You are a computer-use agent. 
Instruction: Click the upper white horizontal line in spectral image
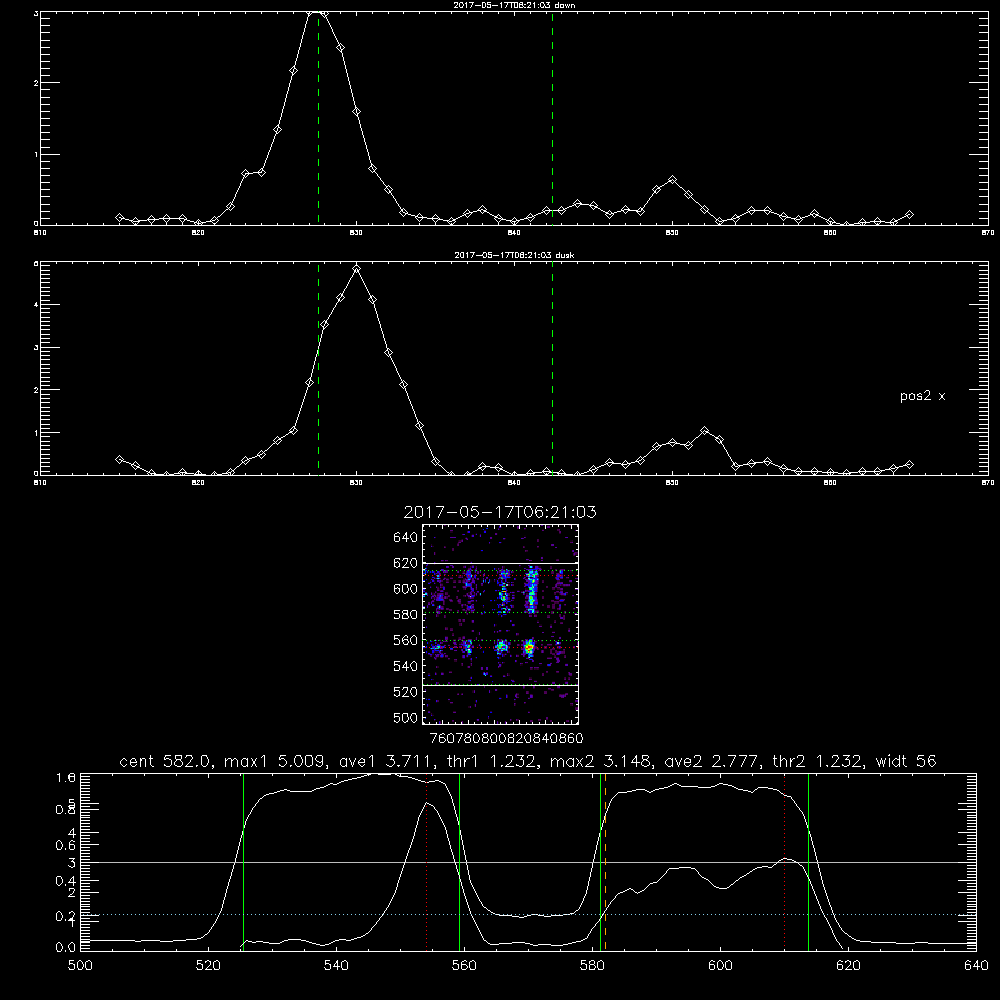point(500,563)
